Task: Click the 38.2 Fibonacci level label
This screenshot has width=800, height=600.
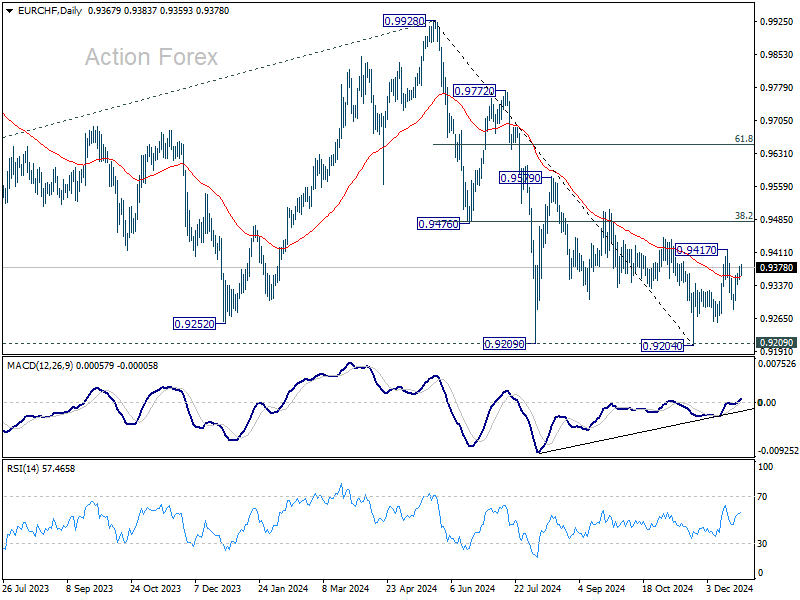Action: click(743, 216)
